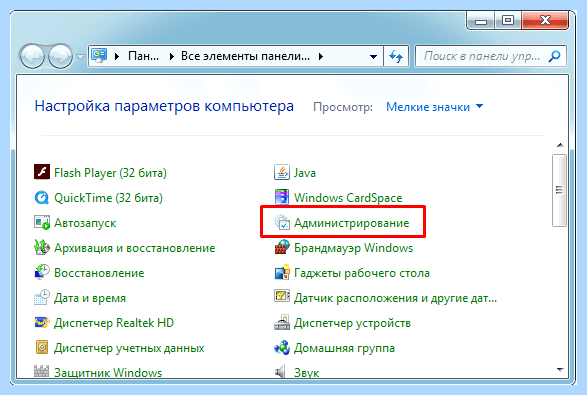This screenshot has height=395, width=587.
Task: Go forward with the Forward arrow
Action: point(61,57)
